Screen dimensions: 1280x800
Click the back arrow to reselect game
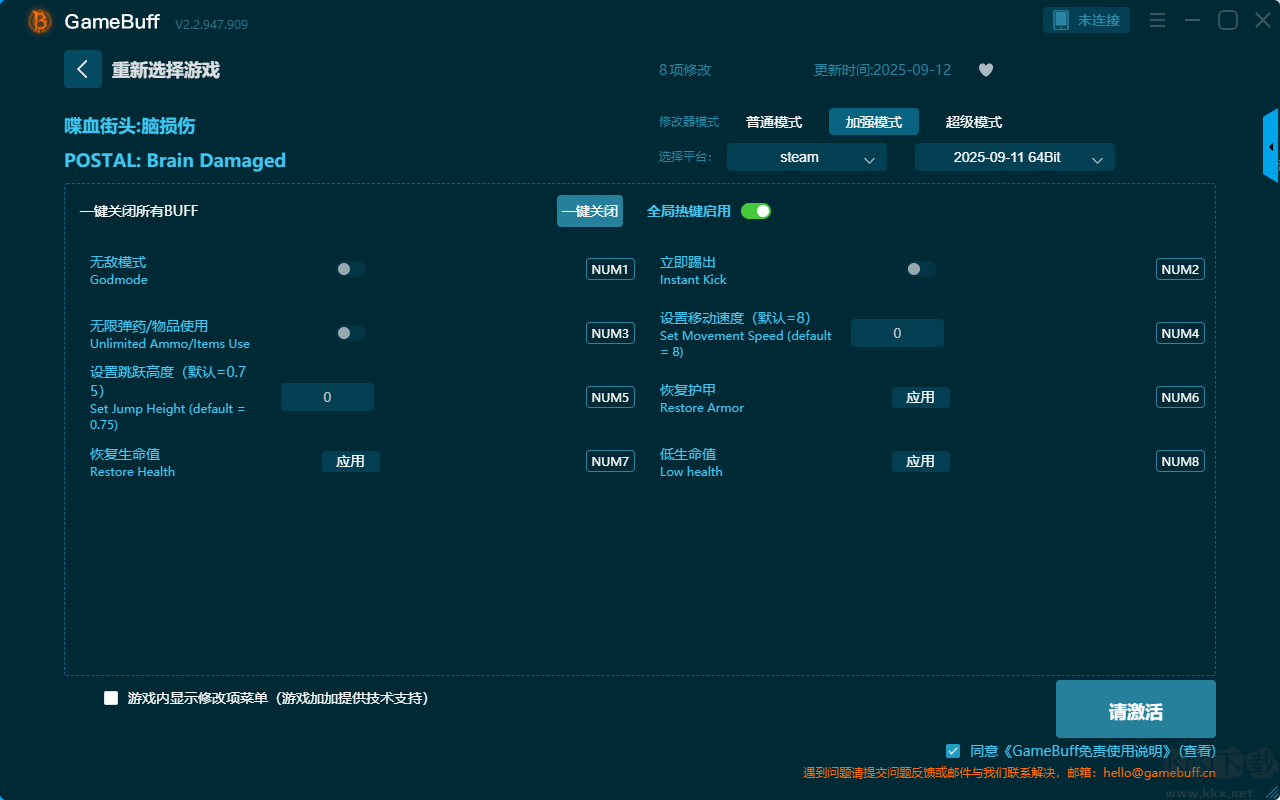tap(83, 69)
